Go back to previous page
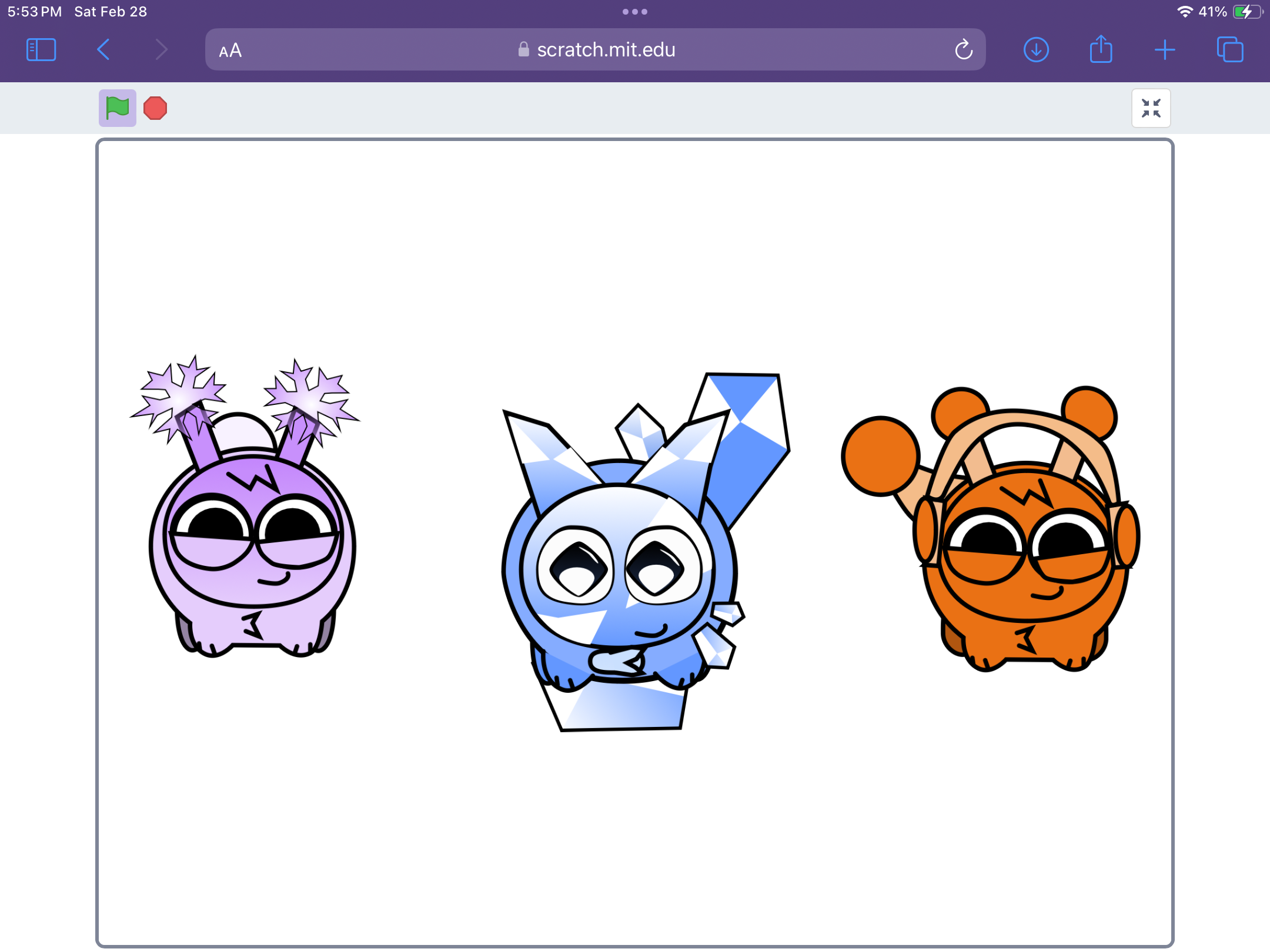Image resolution: width=1270 pixels, height=952 pixels. click(x=103, y=50)
